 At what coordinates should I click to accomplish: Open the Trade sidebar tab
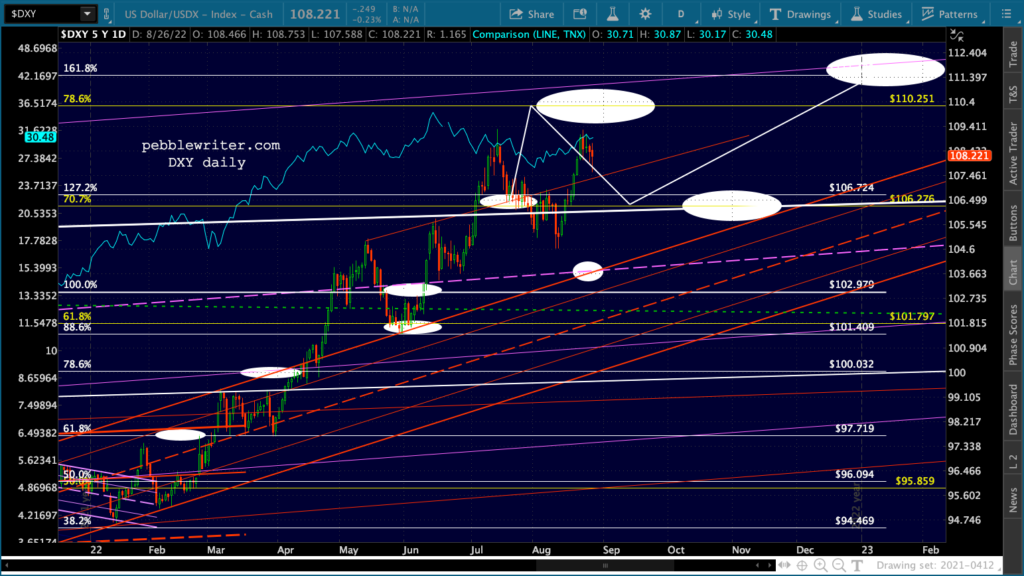point(1013,54)
